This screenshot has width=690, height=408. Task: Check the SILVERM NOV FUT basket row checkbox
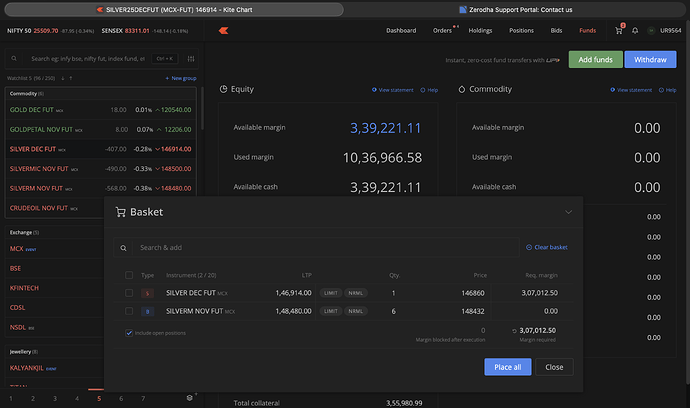(129, 311)
